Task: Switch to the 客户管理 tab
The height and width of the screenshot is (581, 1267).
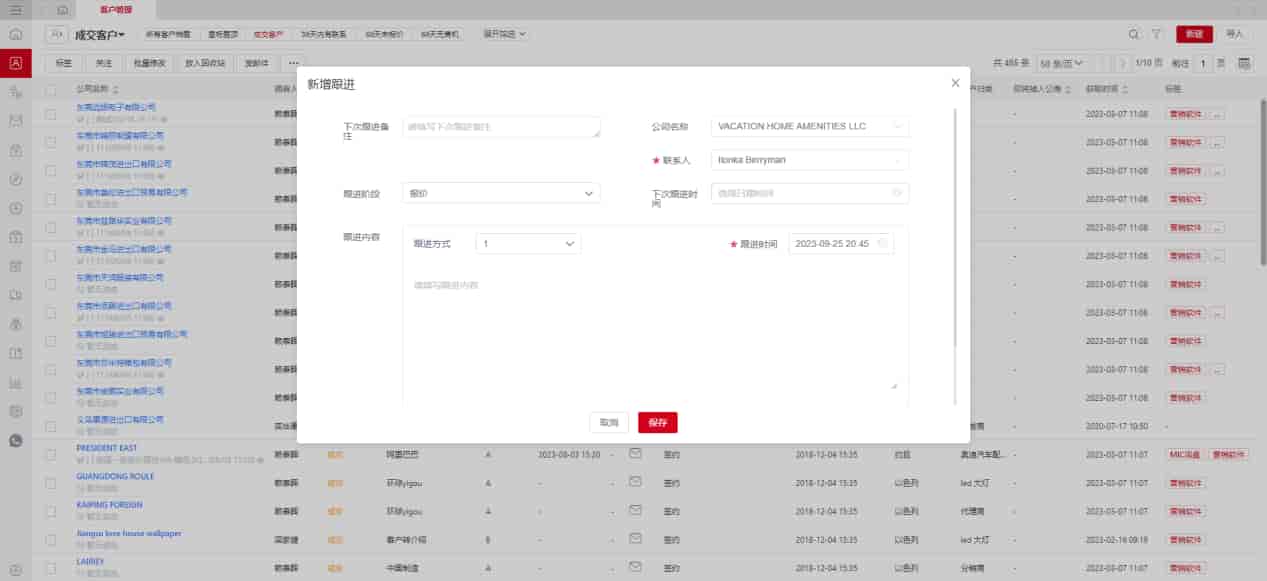Action: (115, 9)
